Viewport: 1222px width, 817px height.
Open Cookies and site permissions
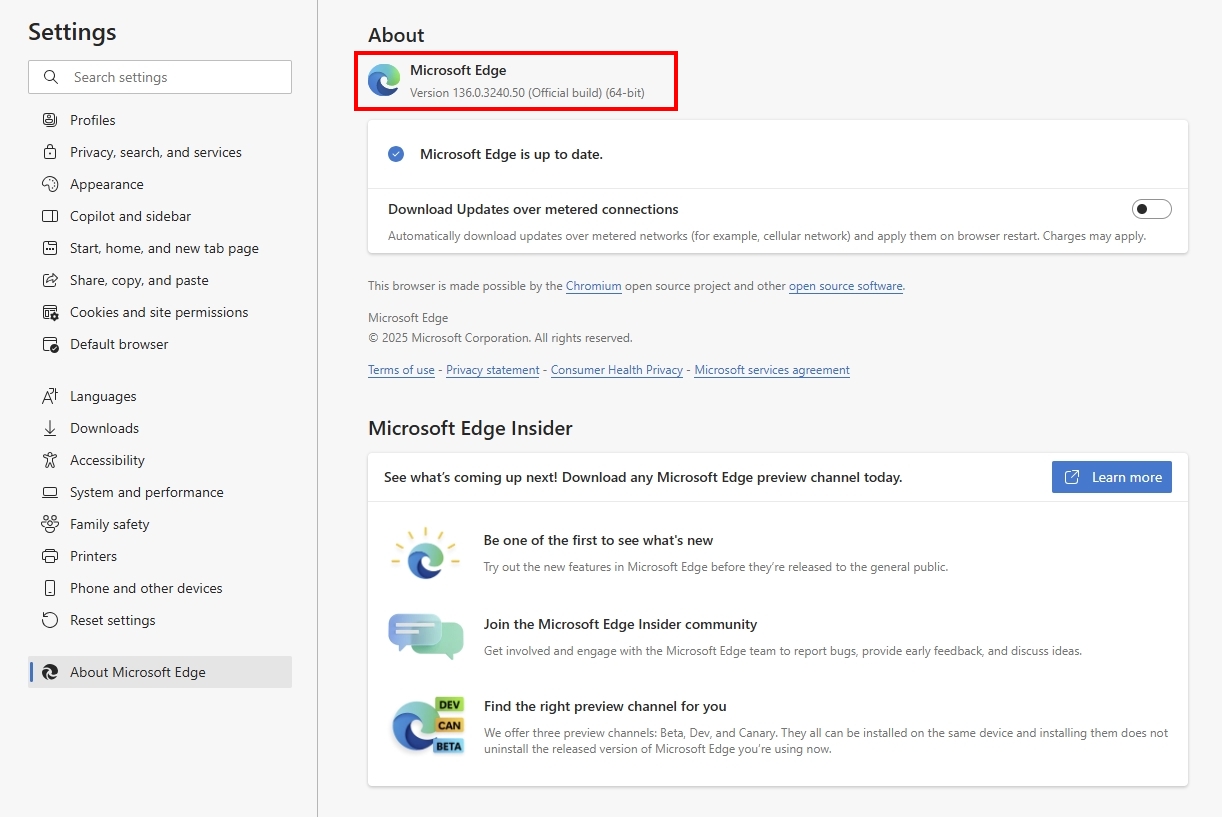pos(160,312)
